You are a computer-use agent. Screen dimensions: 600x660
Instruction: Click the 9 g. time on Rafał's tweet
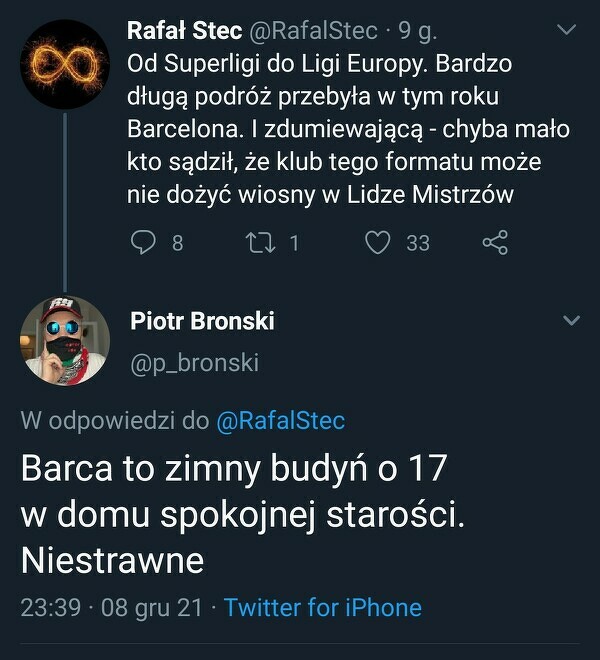(x=416, y=32)
